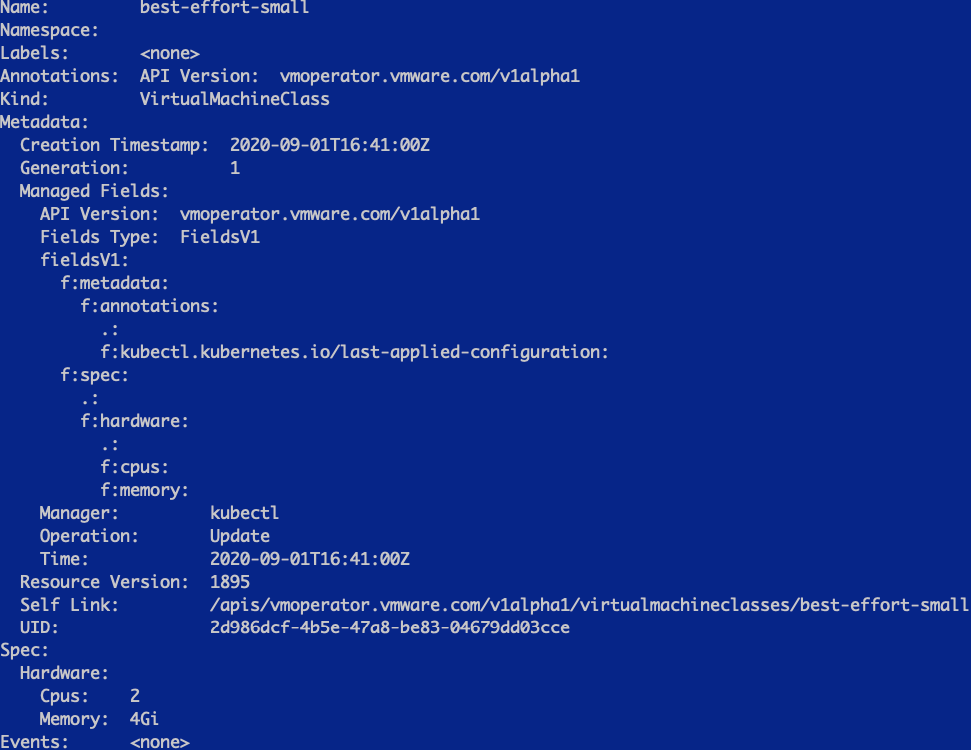
Task: Click the f:metadata: line
Action: tap(115, 283)
